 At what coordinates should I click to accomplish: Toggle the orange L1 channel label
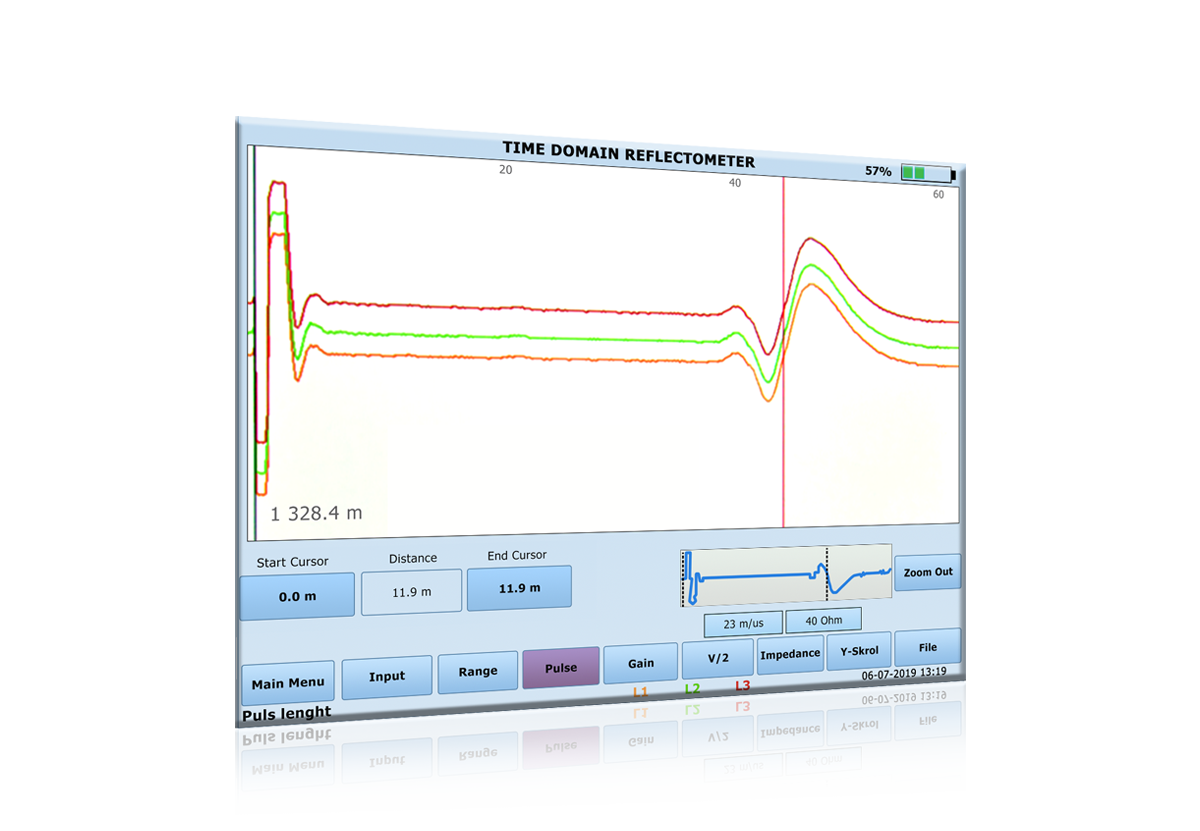click(x=640, y=692)
